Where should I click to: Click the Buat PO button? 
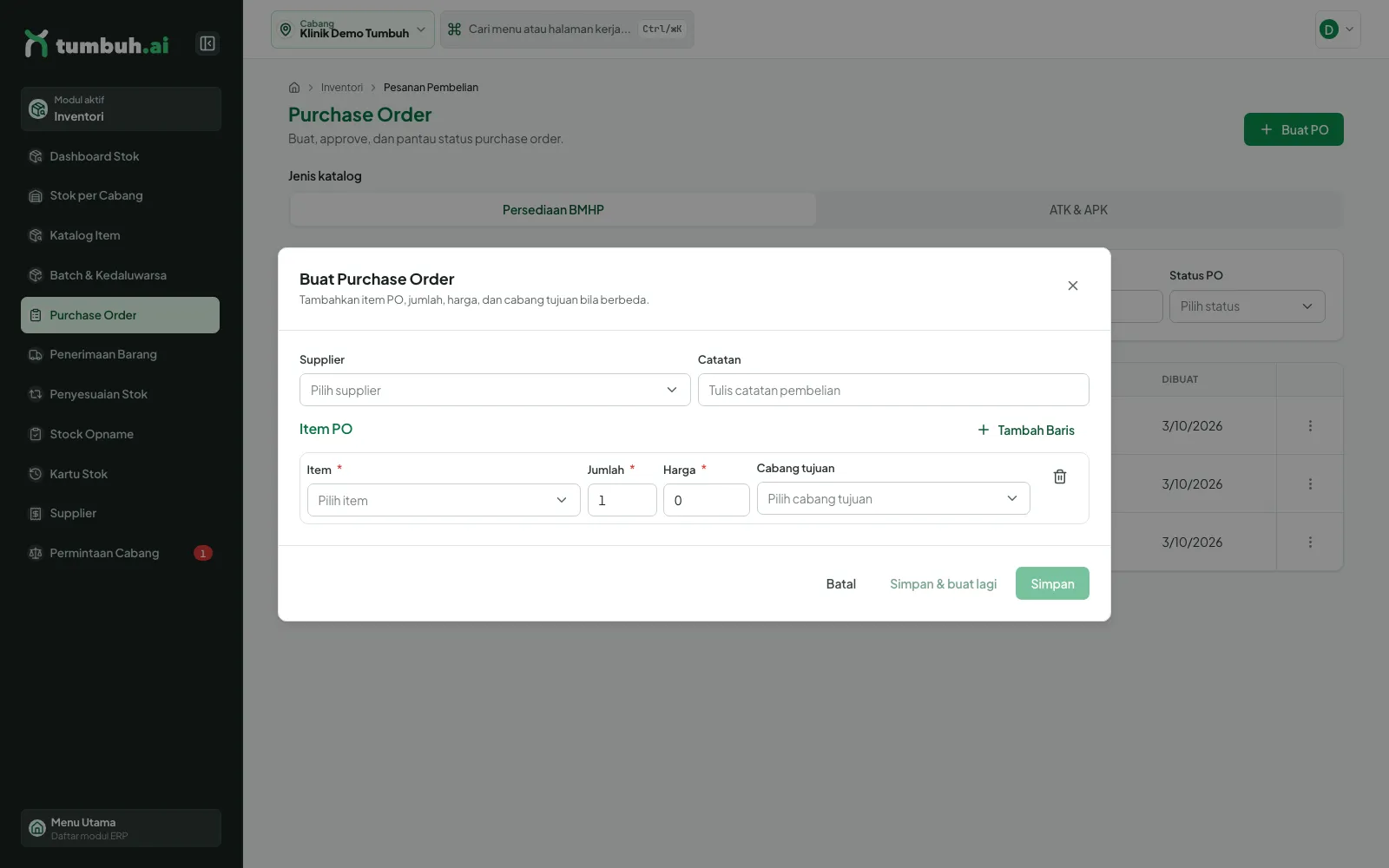click(x=1294, y=129)
